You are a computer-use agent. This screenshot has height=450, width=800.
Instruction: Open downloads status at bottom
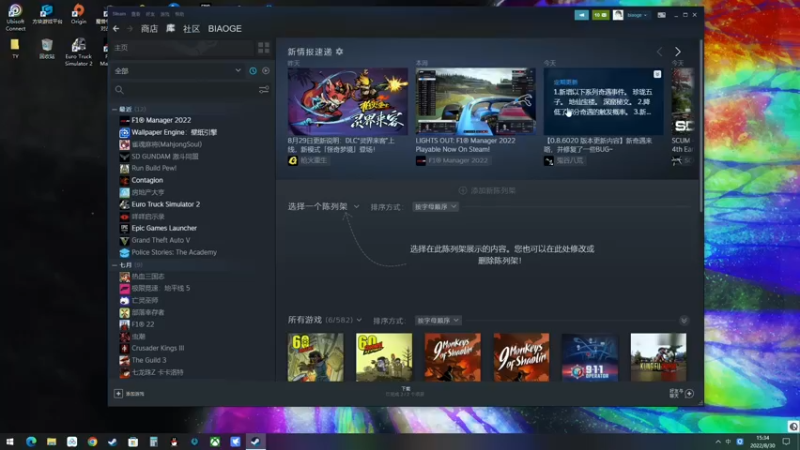point(405,391)
